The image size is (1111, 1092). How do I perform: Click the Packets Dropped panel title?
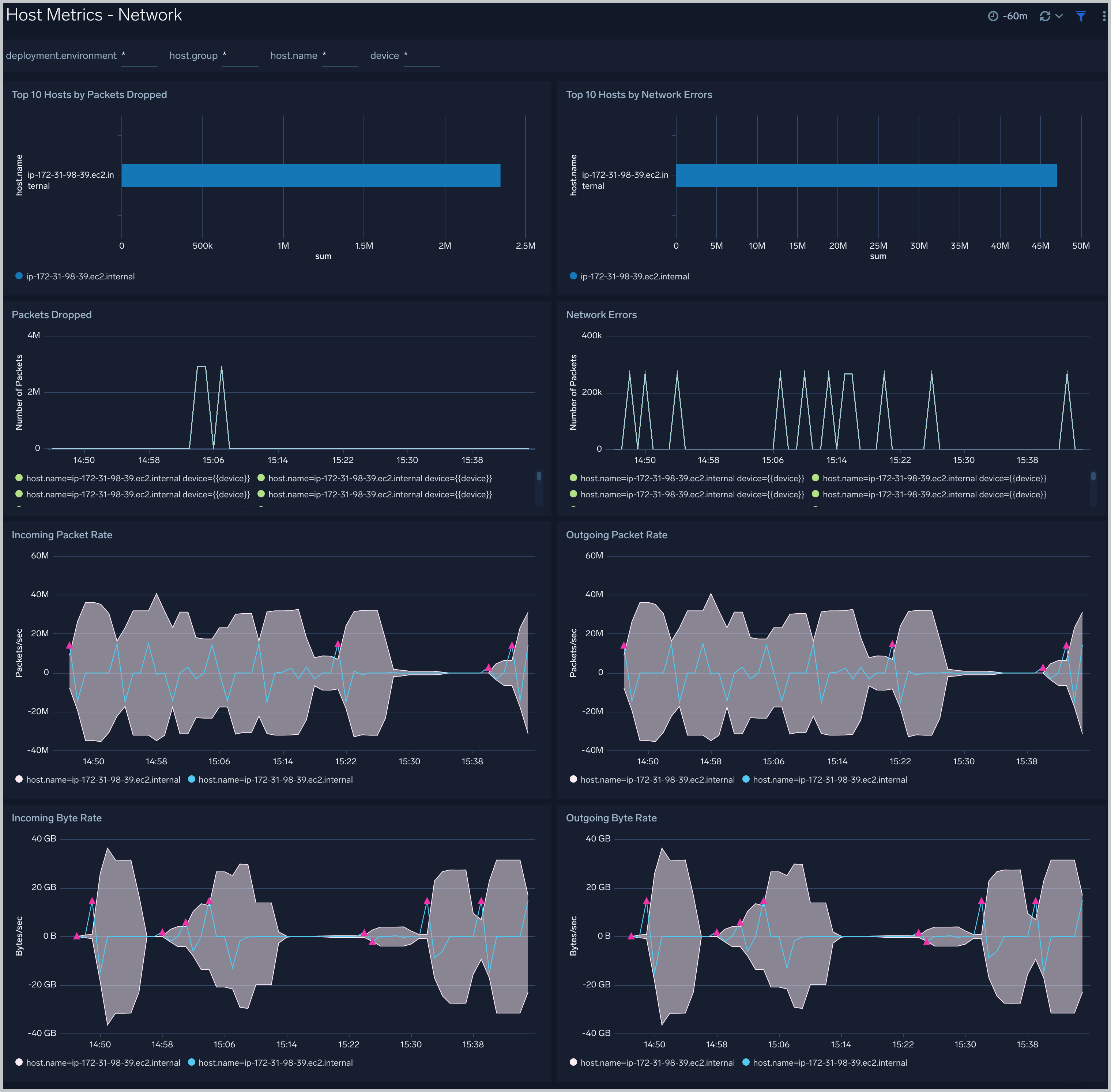pyautogui.click(x=52, y=315)
